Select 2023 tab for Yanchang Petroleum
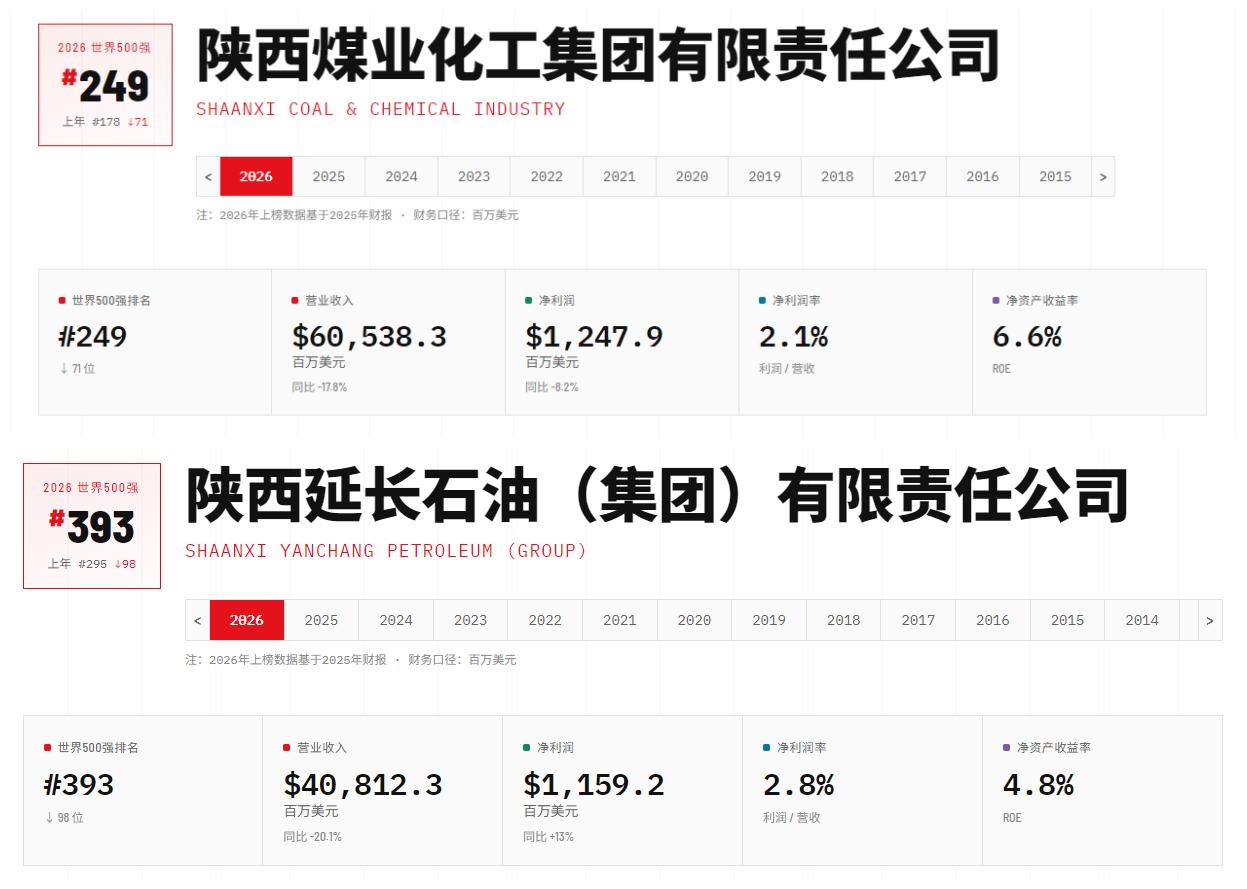Viewport: 1247px width, 889px height. (470, 620)
